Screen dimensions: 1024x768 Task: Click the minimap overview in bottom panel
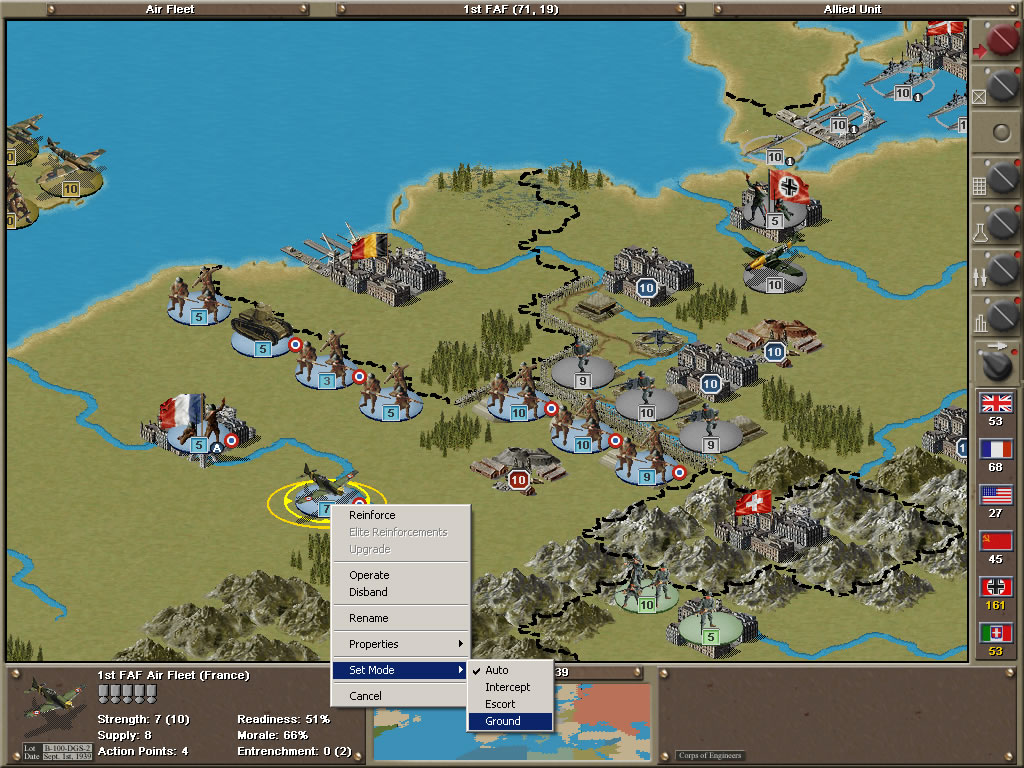[x=512, y=722]
